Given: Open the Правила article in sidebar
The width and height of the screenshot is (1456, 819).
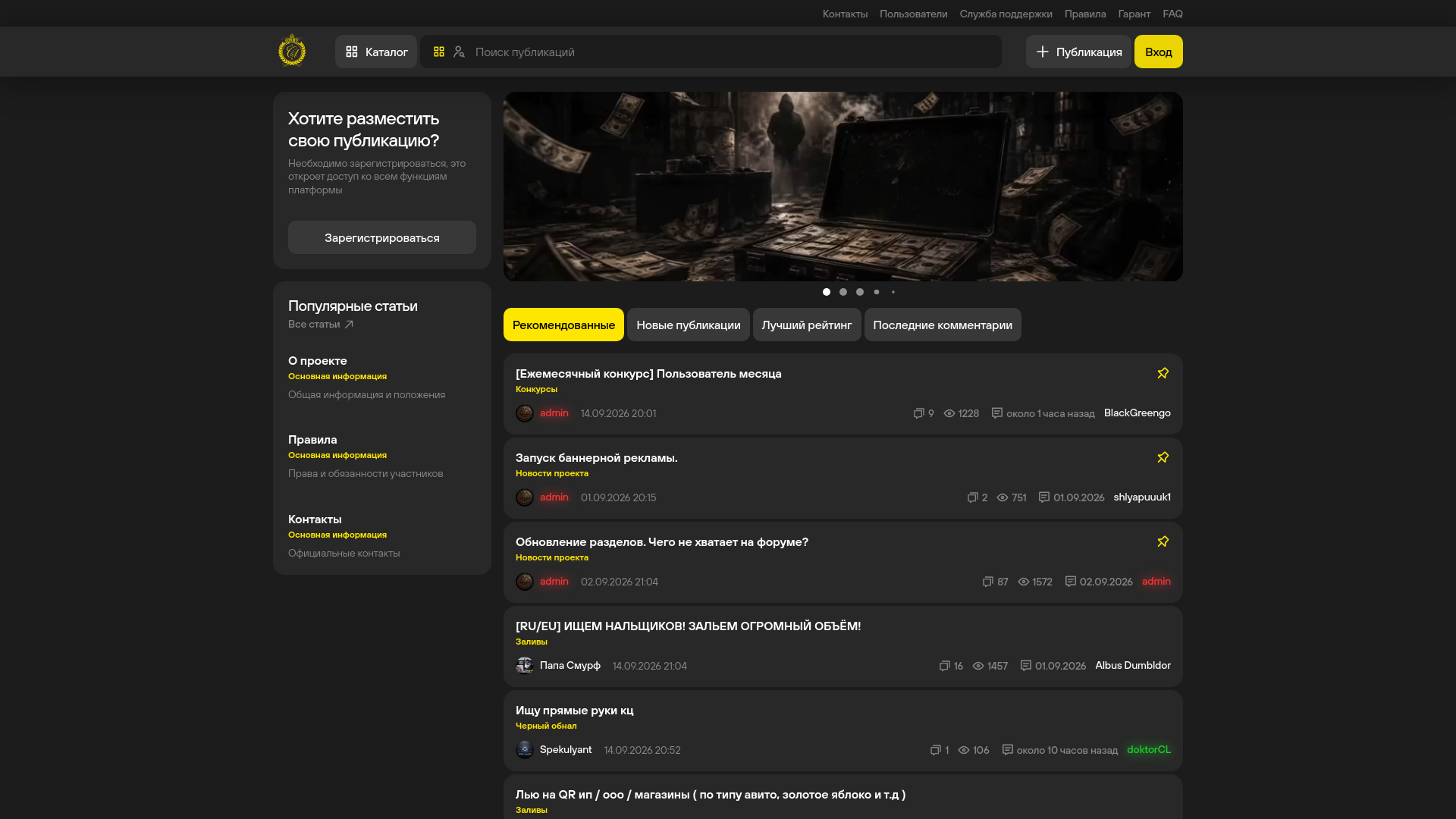Looking at the screenshot, I should (x=312, y=440).
